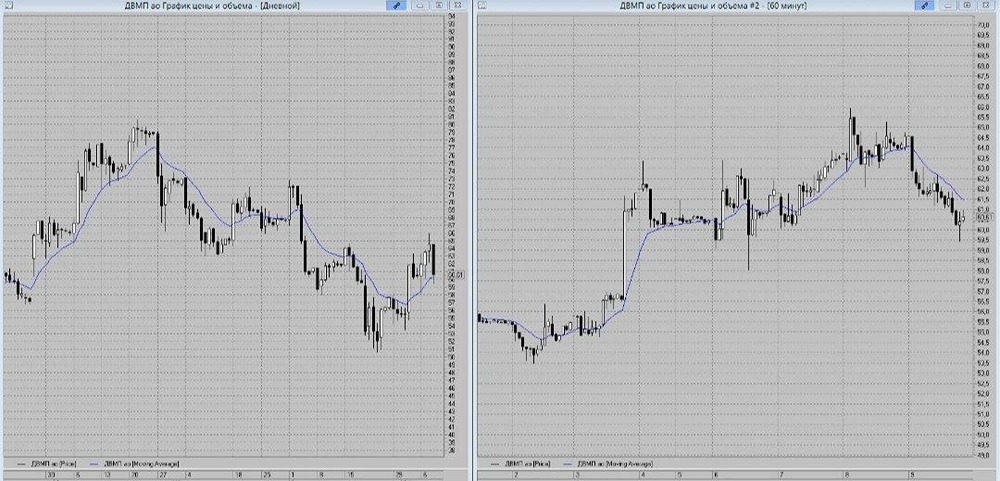
Task: Minimize the daily ДВМП chart window
Action: (x=420, y=5)
